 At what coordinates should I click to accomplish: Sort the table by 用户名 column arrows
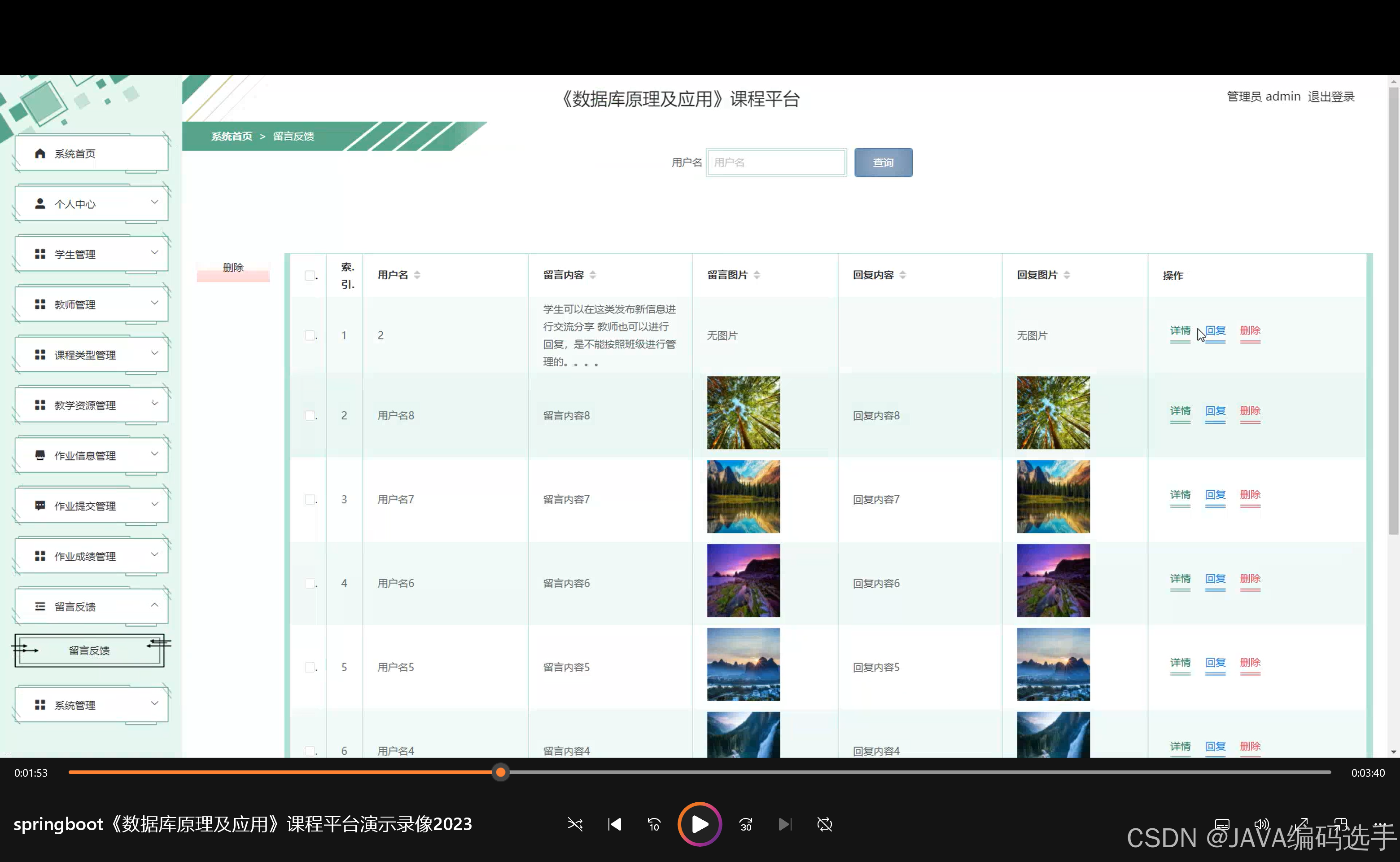[x=417, y=275]
